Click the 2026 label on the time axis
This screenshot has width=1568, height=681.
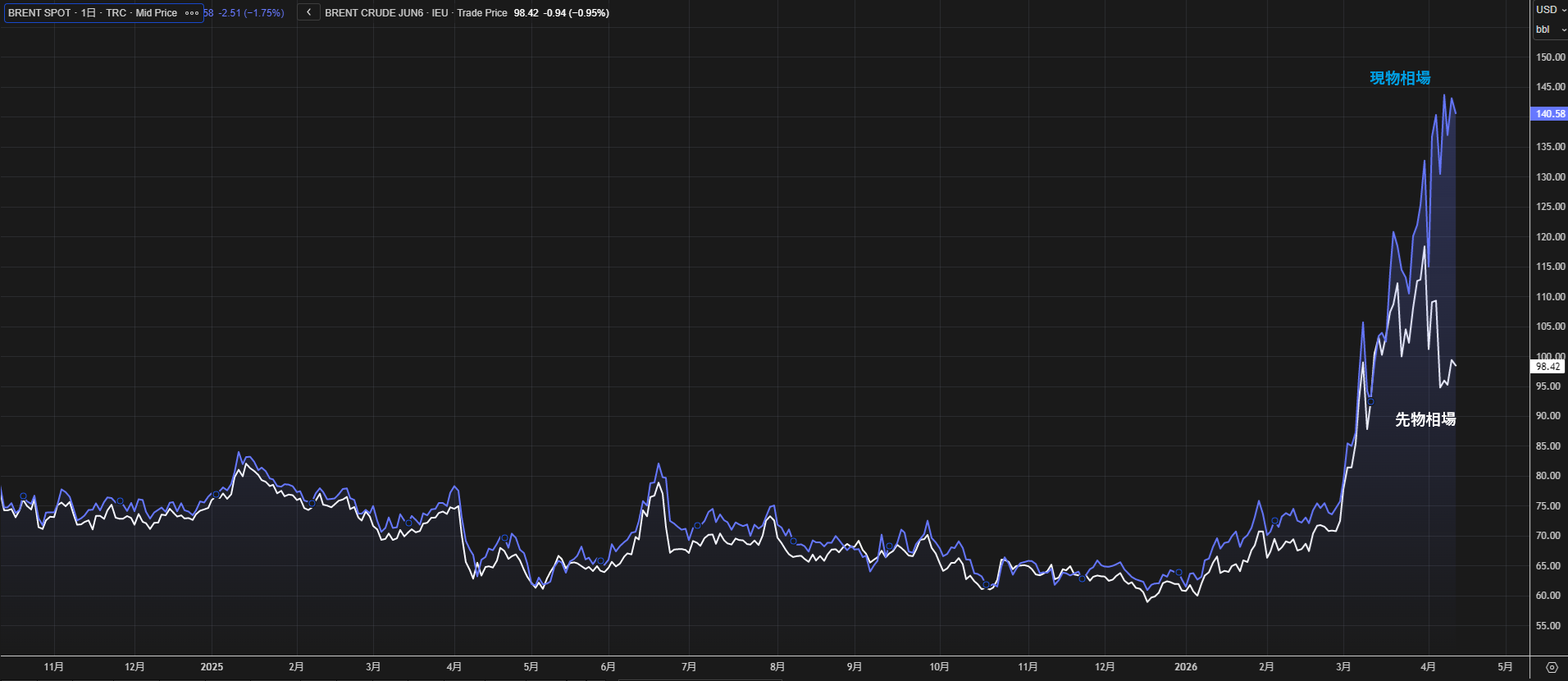1186,667
